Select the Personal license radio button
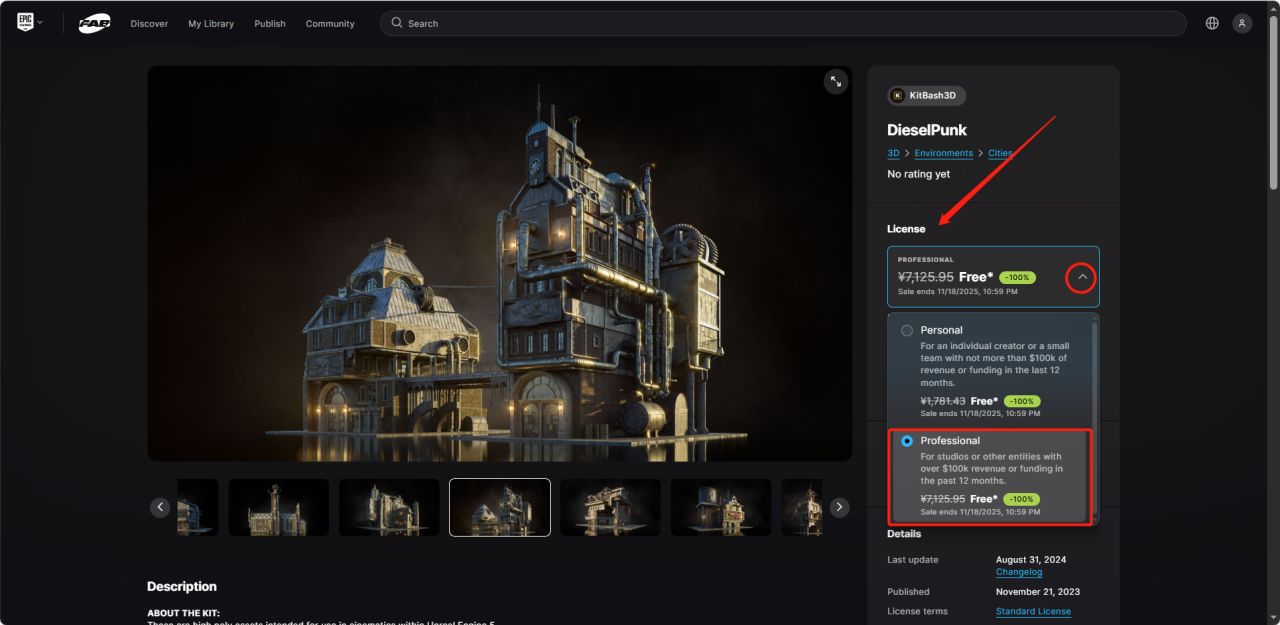The width and height of the screenshot is (1280, 625). 907,330
